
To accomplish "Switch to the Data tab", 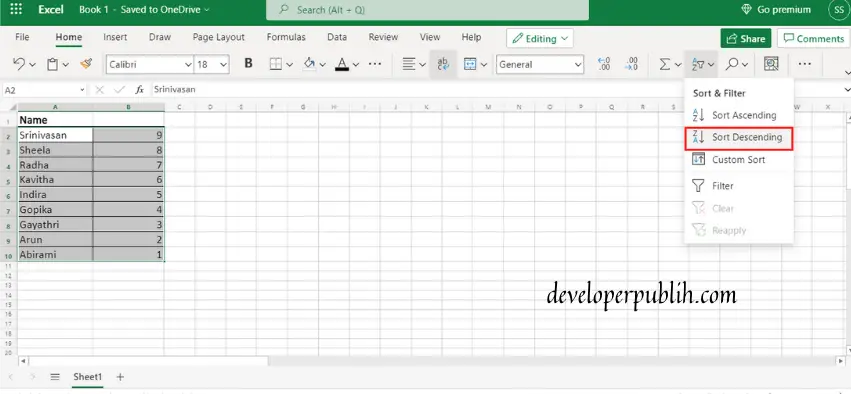I will pos(337,37).
